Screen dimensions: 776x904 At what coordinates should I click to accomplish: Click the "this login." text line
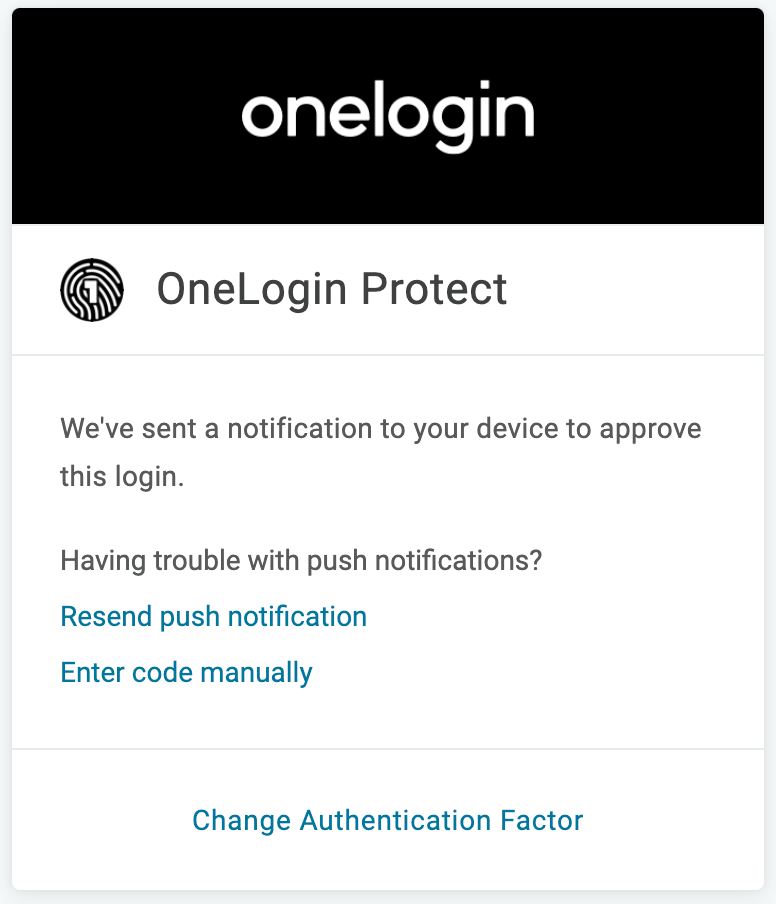pos(122,477)
